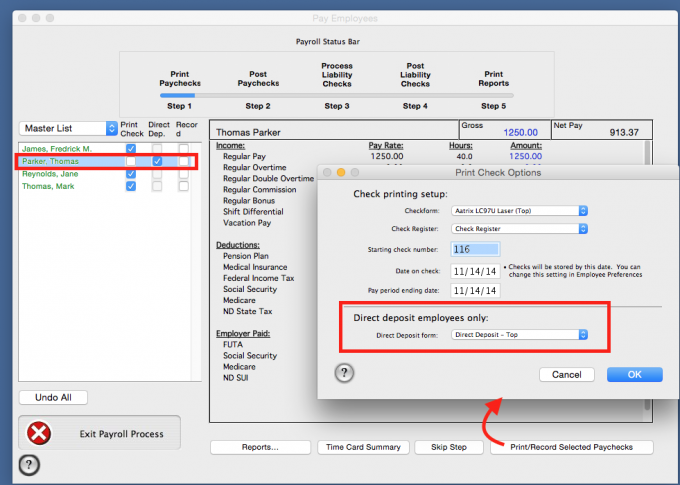Click the red X Exit Payroll icon

tap(39, 433)
